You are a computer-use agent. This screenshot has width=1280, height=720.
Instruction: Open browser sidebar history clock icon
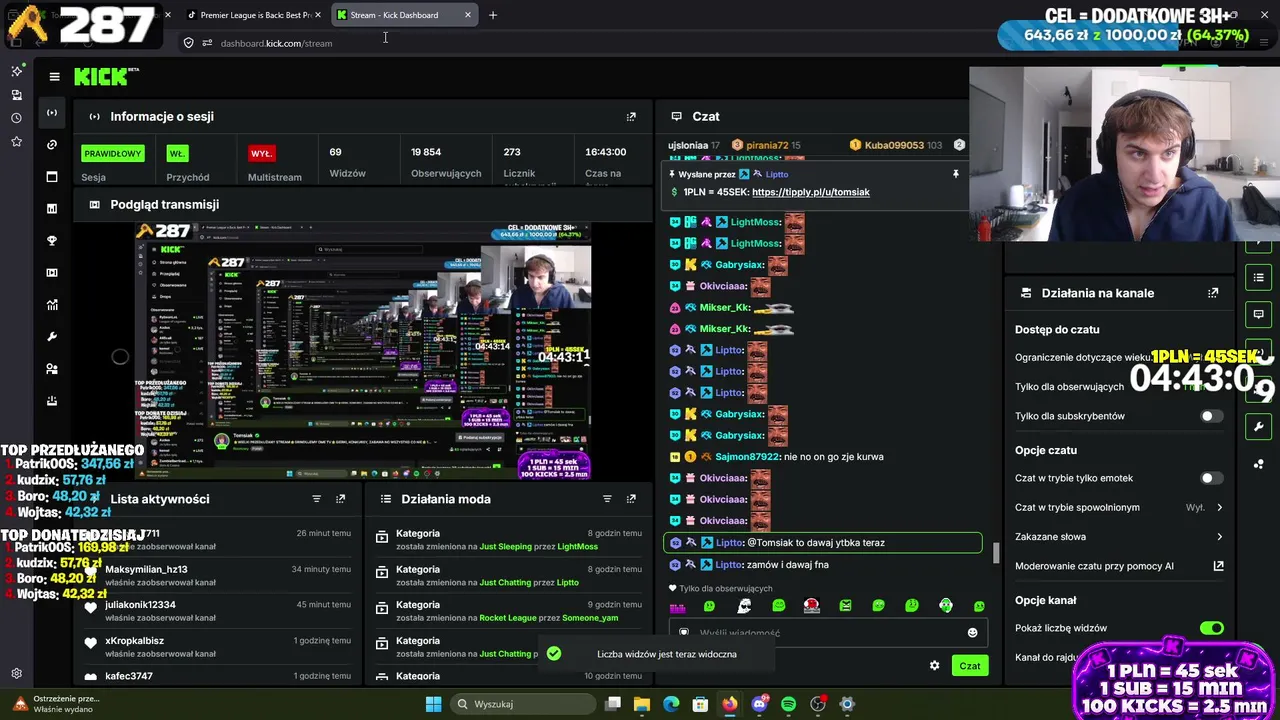(16, 118)
